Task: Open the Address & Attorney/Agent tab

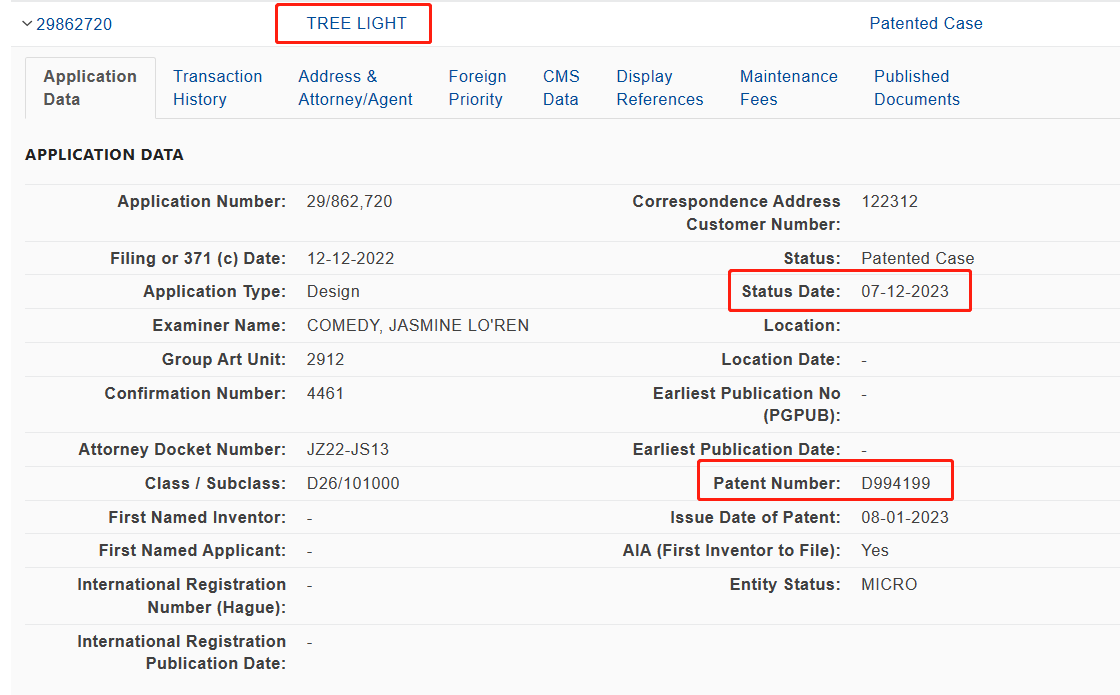Action: [x=355, y=88]
